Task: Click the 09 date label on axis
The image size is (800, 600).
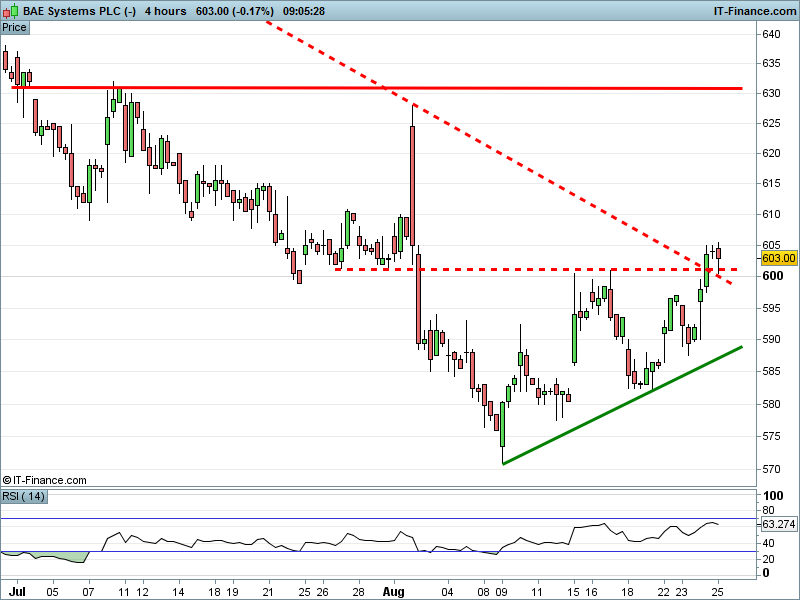Action: pyautogui.click(x=502, y=592)
